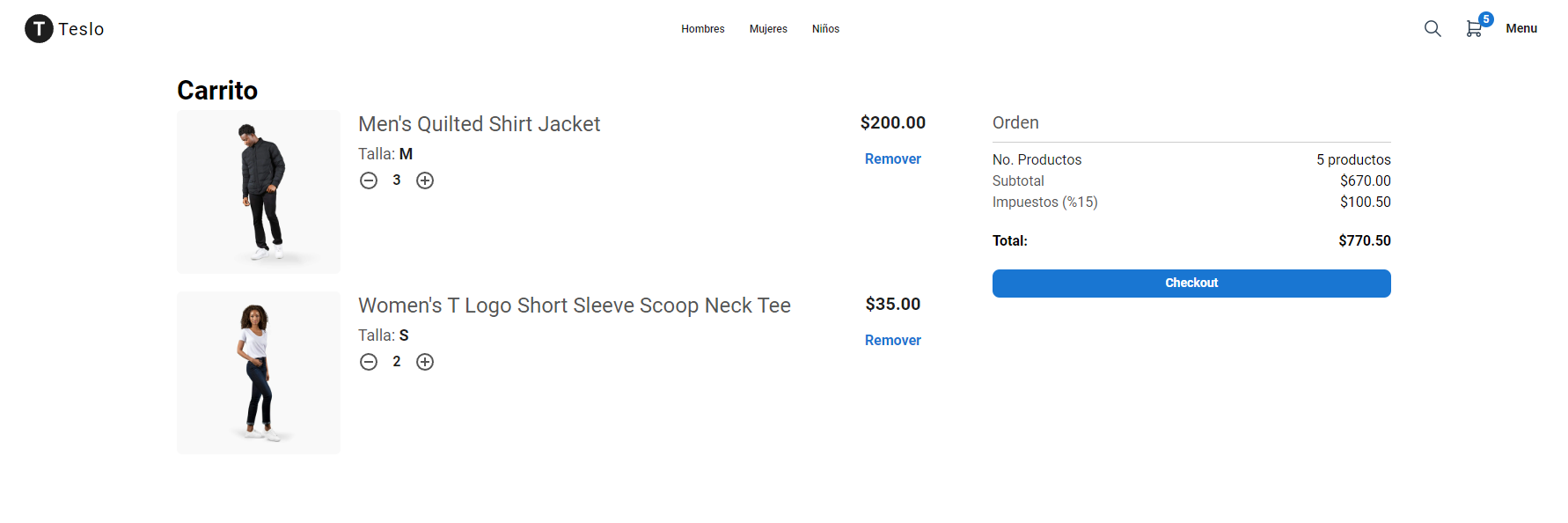Viewport: 1568px width, 523px height.
Task: Go to Hombres category
Action: (703, 29)
